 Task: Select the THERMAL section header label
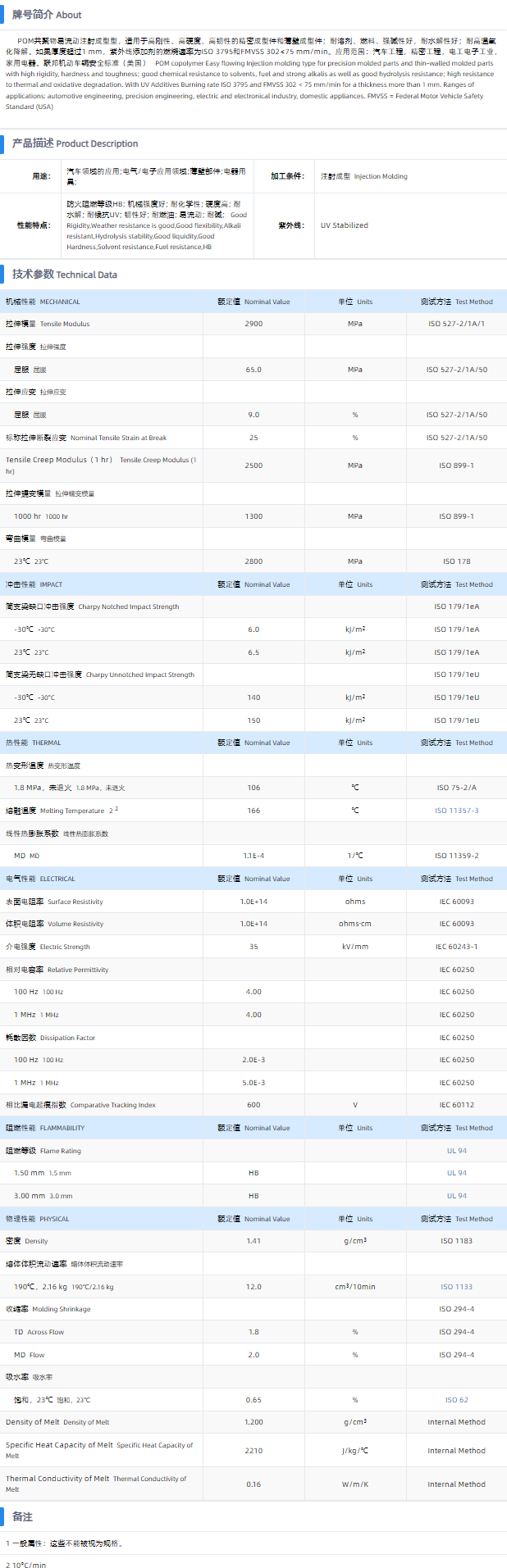[33, 743]
